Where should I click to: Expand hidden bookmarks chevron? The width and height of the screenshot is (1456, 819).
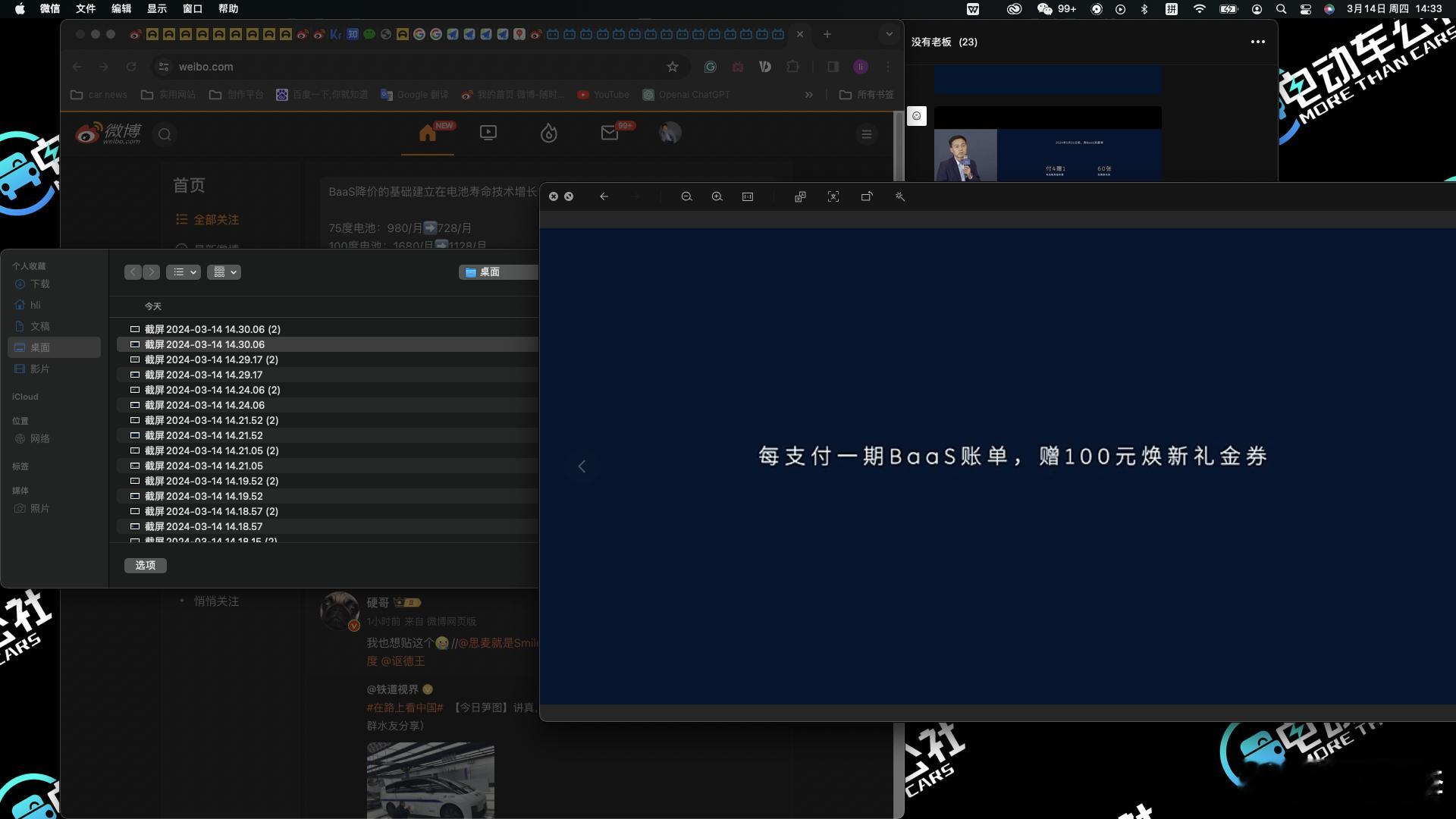click(x=809, y=95)
